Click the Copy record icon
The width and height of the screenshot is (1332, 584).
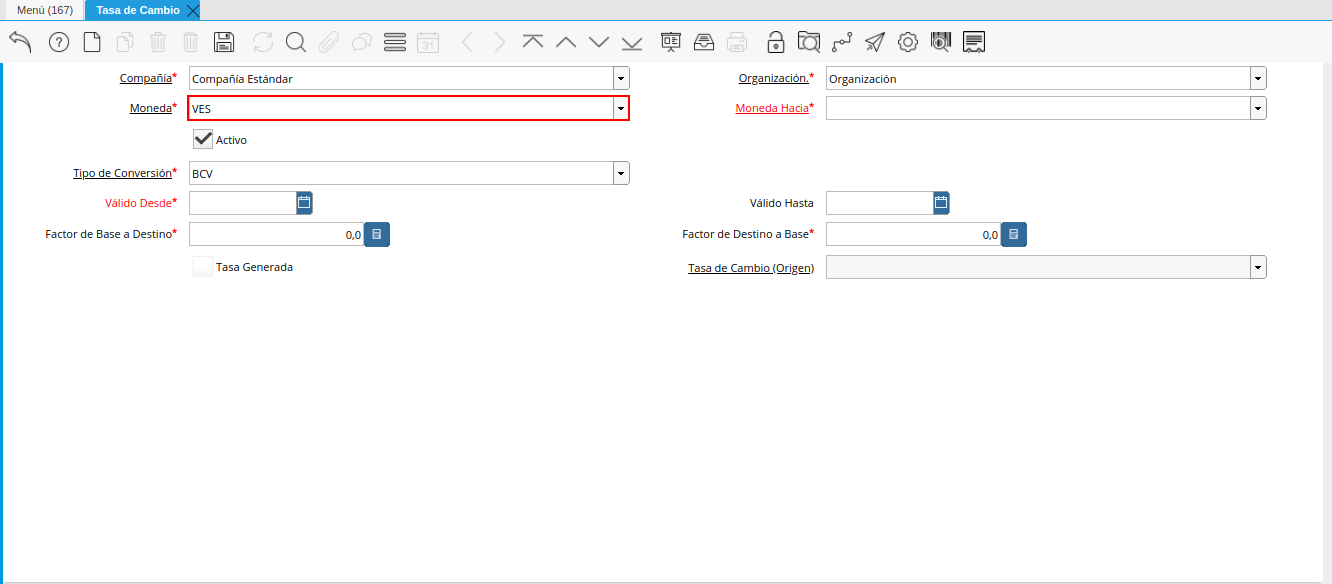coord(125,42)
